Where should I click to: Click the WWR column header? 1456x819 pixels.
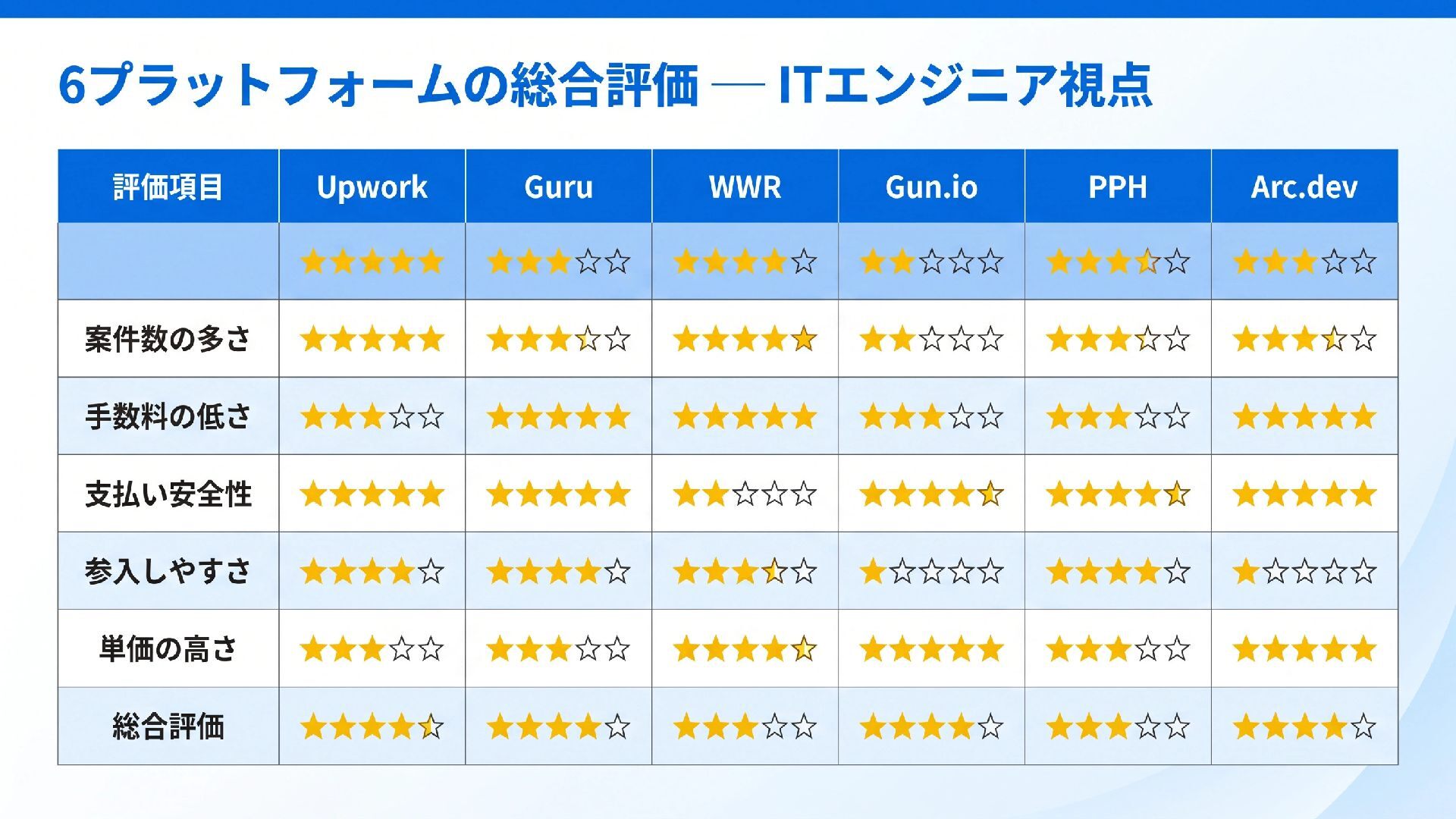point(745,187)
